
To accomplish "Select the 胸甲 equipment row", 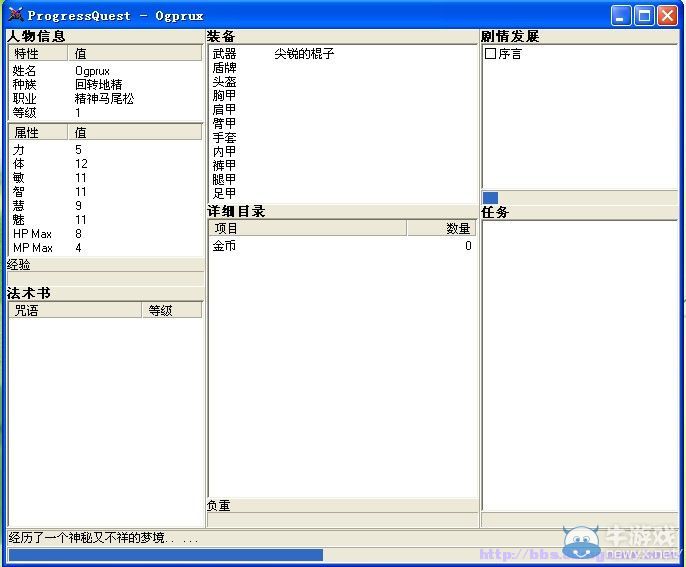I will click(343, 95).
